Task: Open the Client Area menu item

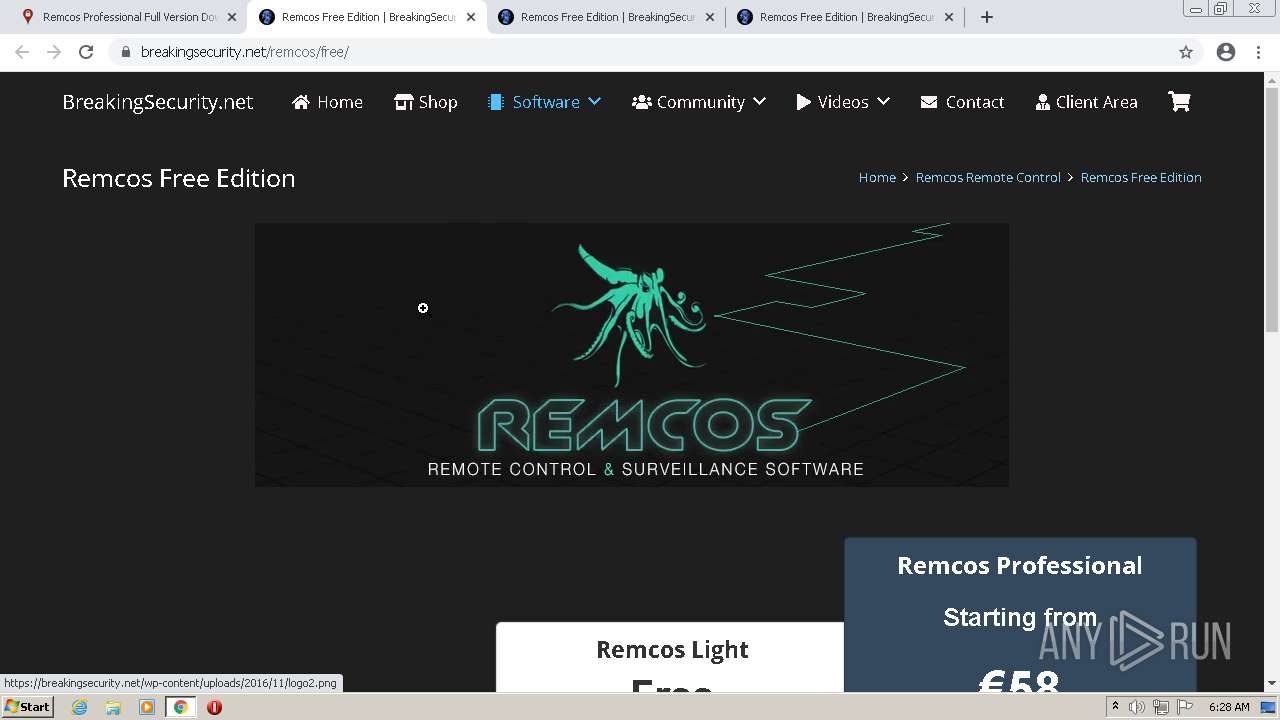Action: point(1086,102)
